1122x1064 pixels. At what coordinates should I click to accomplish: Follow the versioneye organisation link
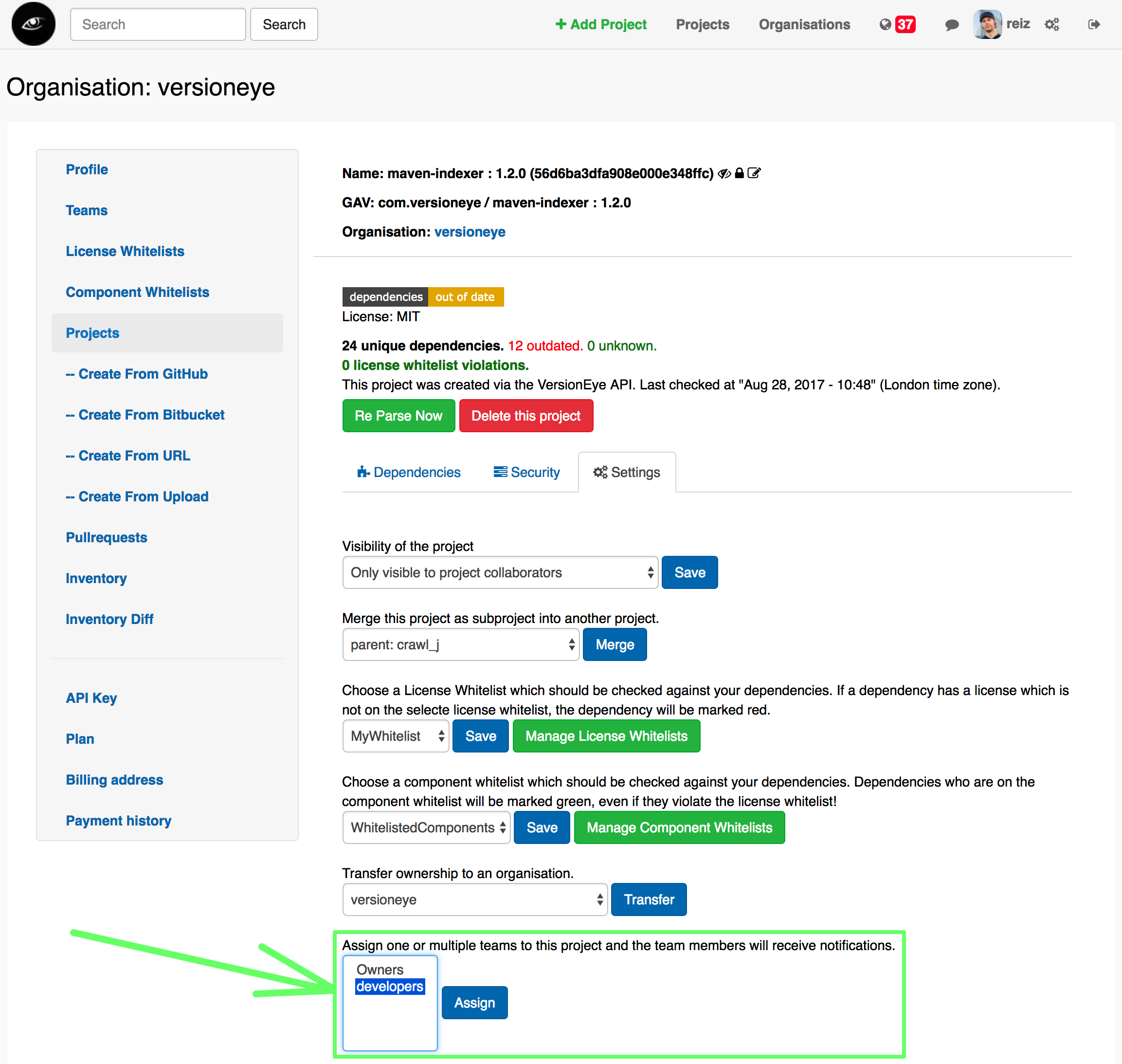click(470, 232)
